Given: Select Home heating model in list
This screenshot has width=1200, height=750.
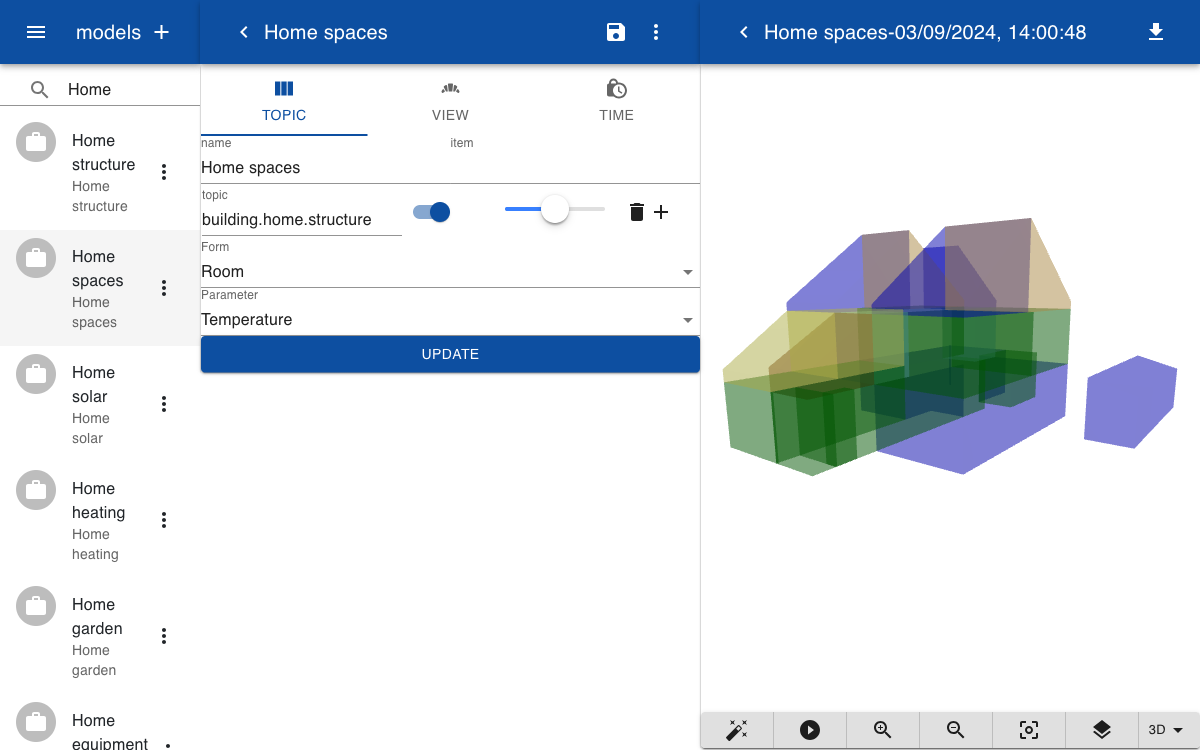Looking at the screenshot, I should [x=100, y=520].
